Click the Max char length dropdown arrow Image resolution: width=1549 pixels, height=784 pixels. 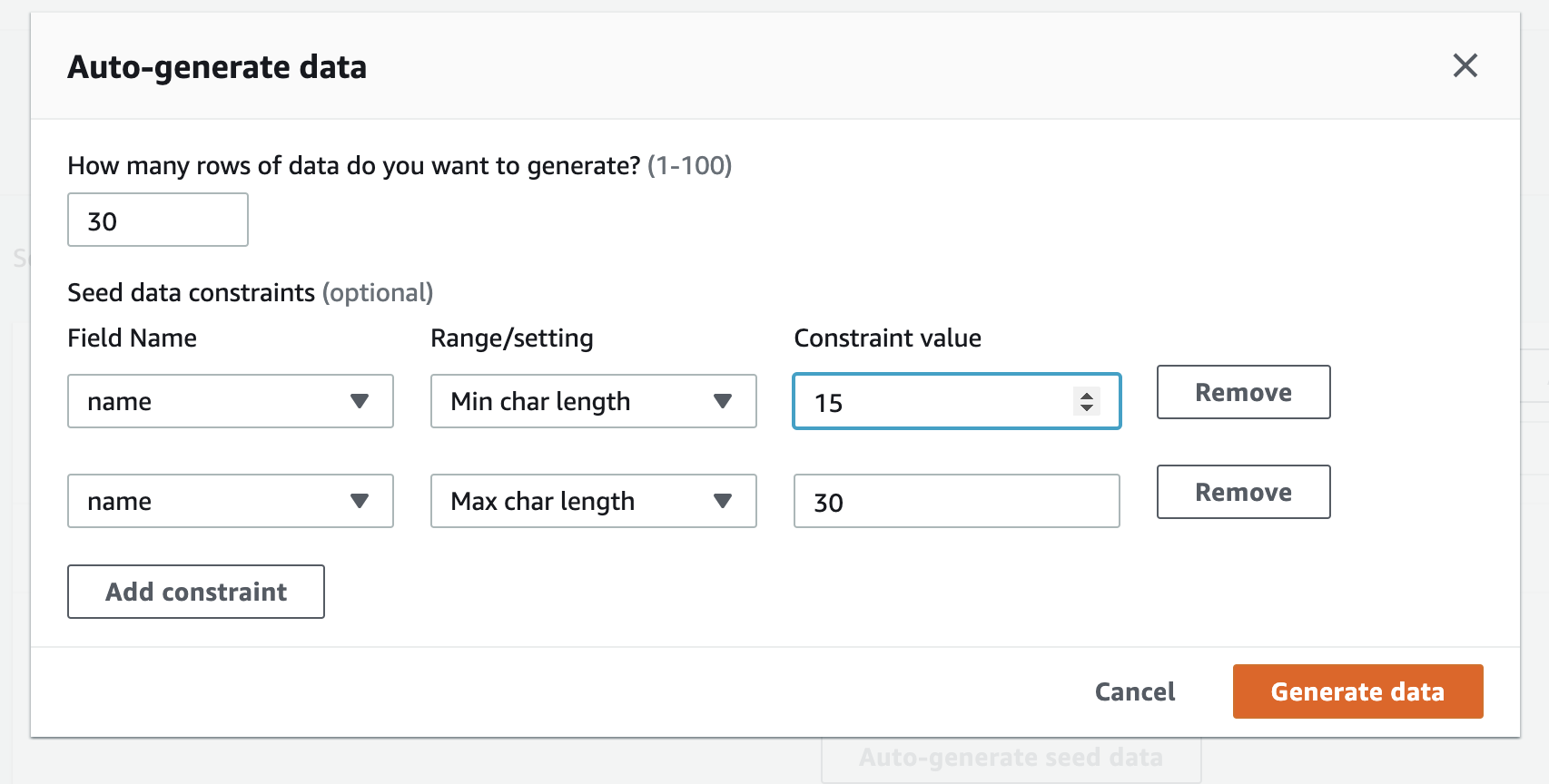click(x=724, y=501)
